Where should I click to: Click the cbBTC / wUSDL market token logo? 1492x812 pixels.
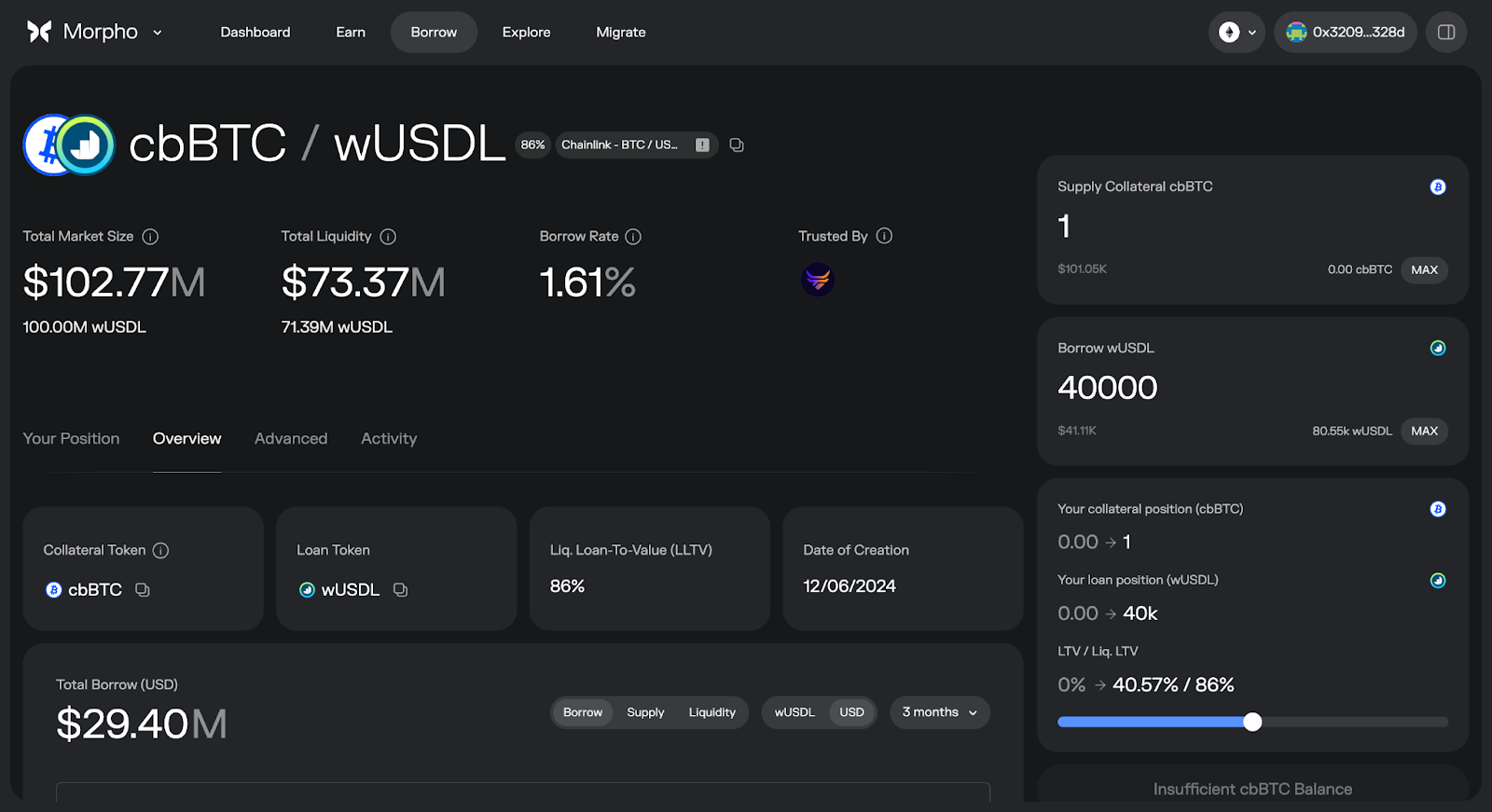click(x=69, y=145)
